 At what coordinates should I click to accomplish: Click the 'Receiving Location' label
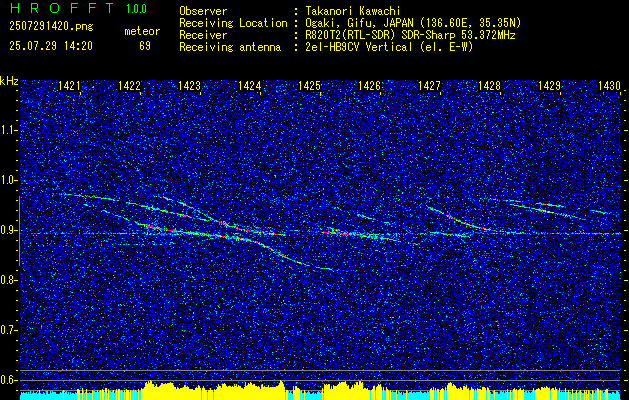tap(233, 23)
